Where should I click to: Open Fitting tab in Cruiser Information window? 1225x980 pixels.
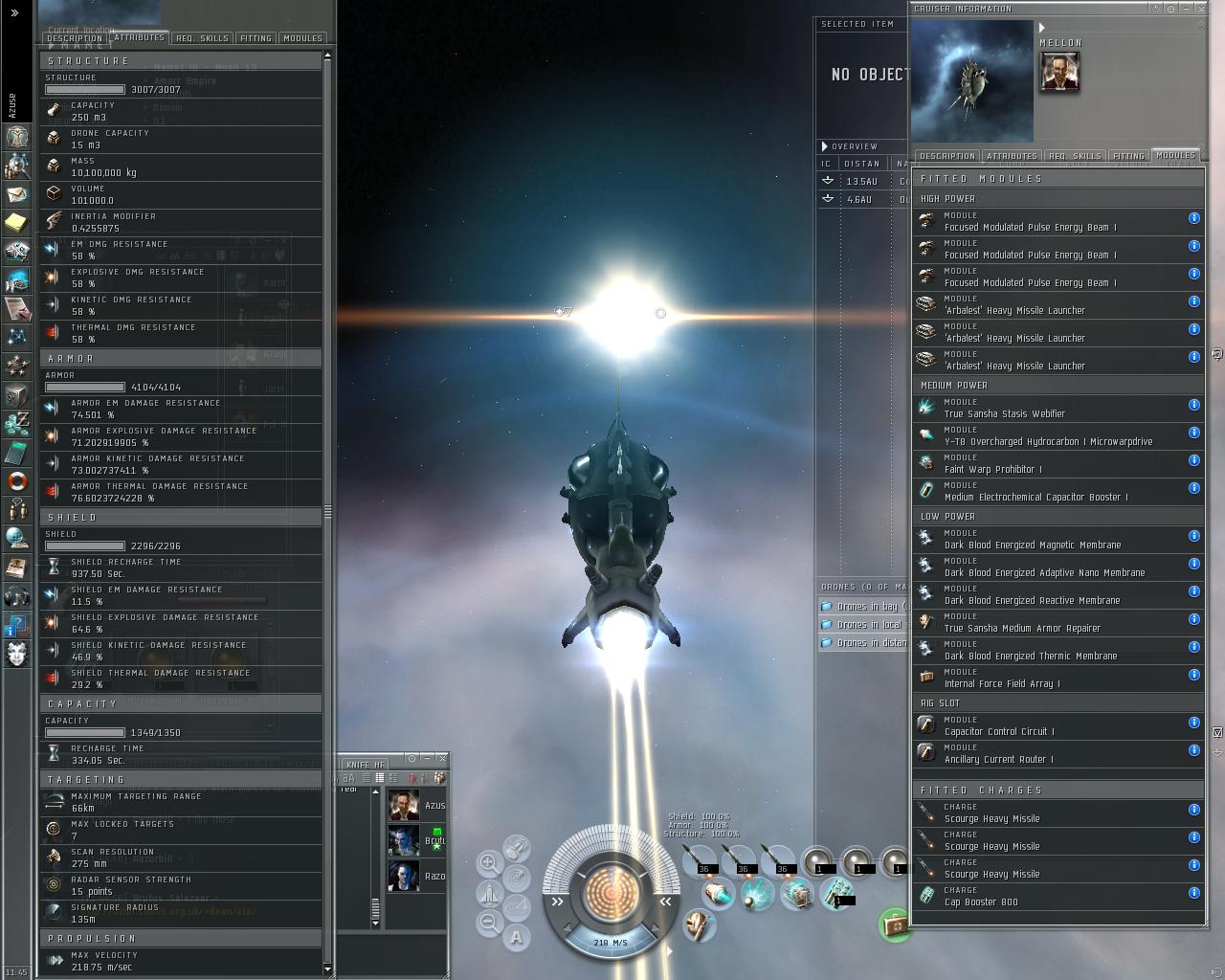click(x=1128, y=156)
